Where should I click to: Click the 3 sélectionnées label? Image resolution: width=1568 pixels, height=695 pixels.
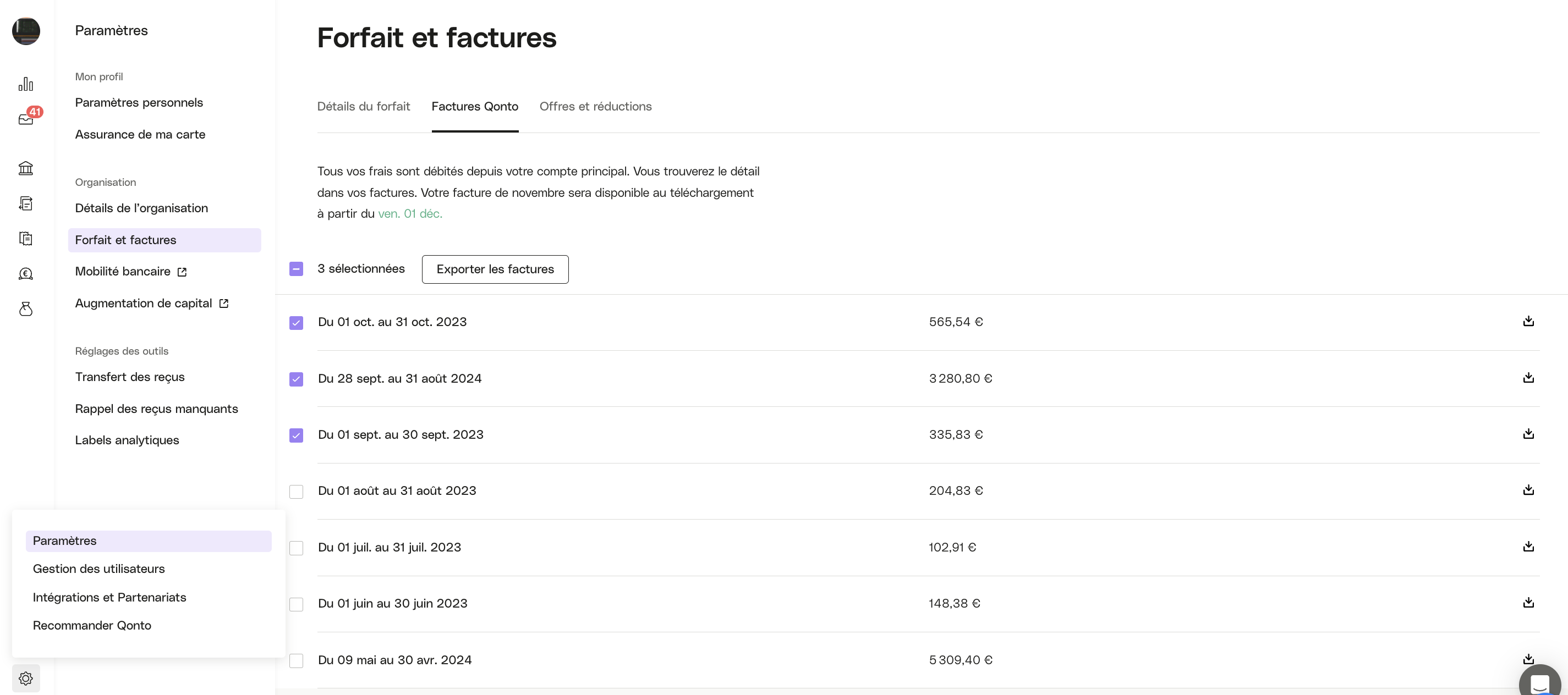(361, 268)
